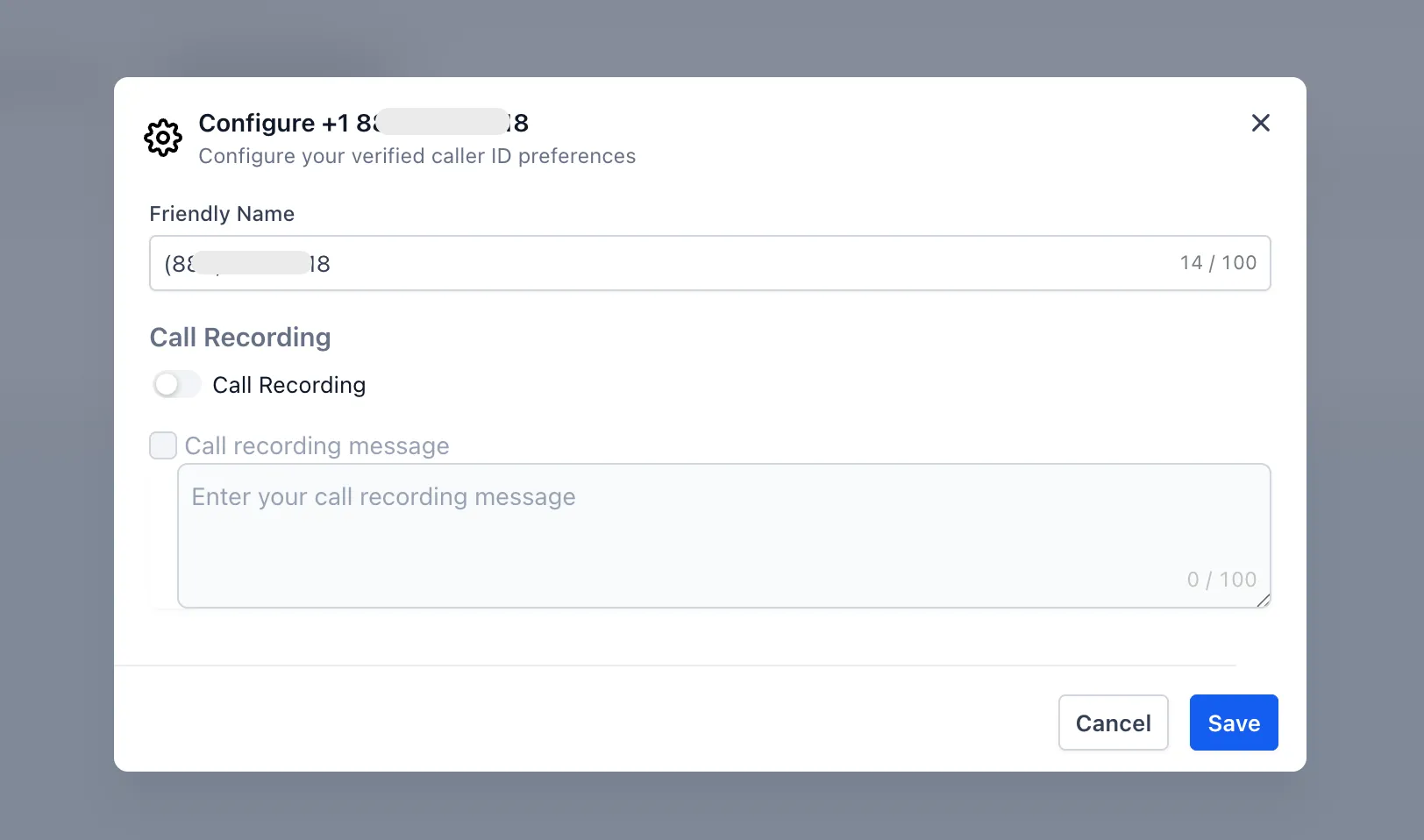
Task: Click the 14/100 character counter
Action: pyautogui.click(x=1218, y=263)
